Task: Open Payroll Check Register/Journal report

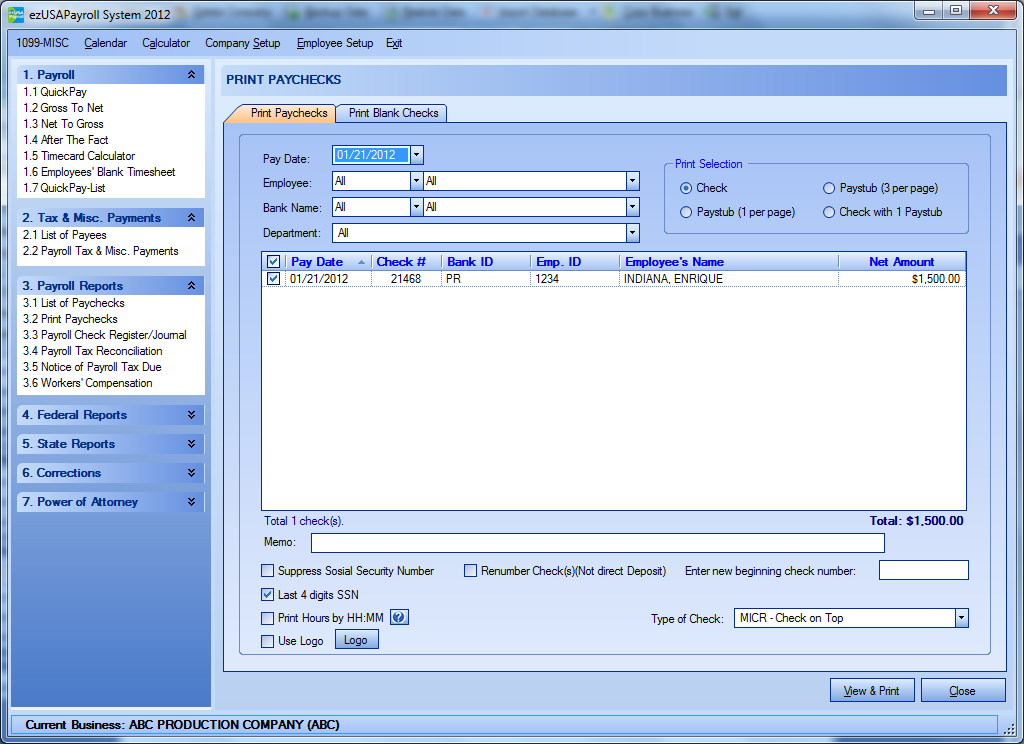Action: pyautogui.click(x=105, y=335)
